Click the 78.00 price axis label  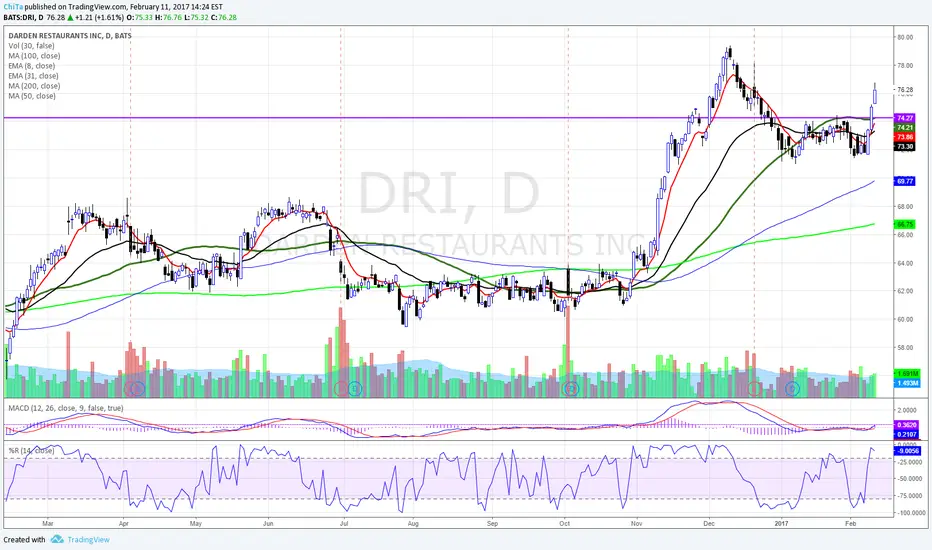pyautogui.click(x=905, y=65)
